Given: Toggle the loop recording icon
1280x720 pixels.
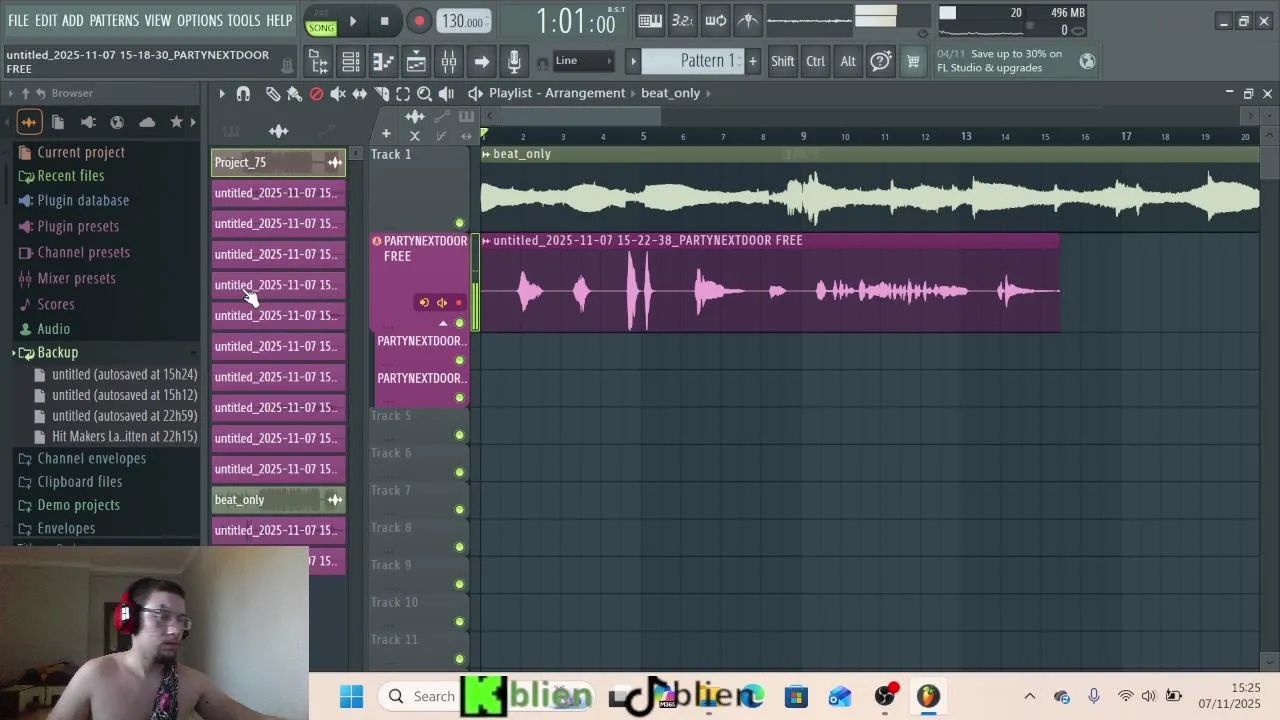Looking at the screenshot, I should (x=715, y=20).
